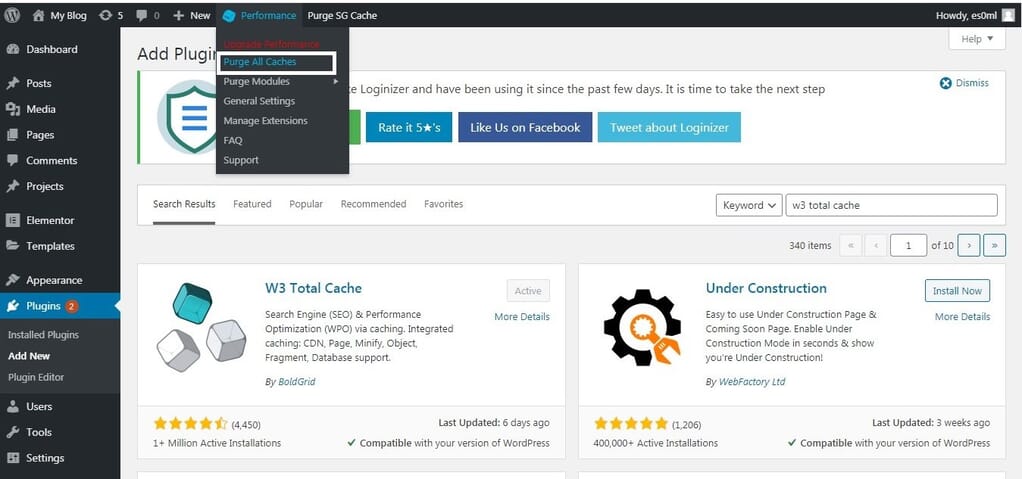Open the comments bubble icon in admin bar
The width and height of the screenshot is (1022, 479).
point(141,16)
